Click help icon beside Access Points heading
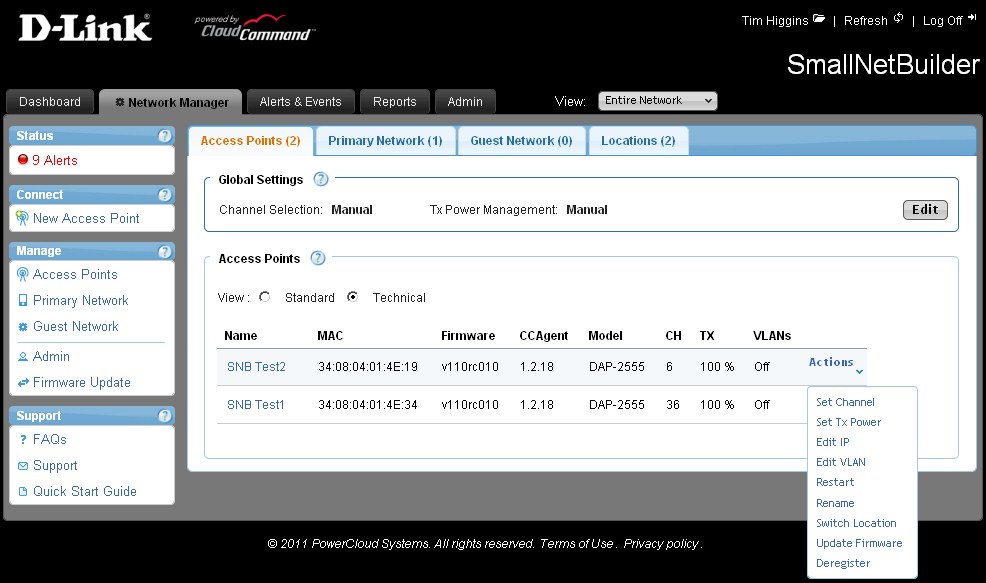The image size is (986, 583). [x=318, y=258]
